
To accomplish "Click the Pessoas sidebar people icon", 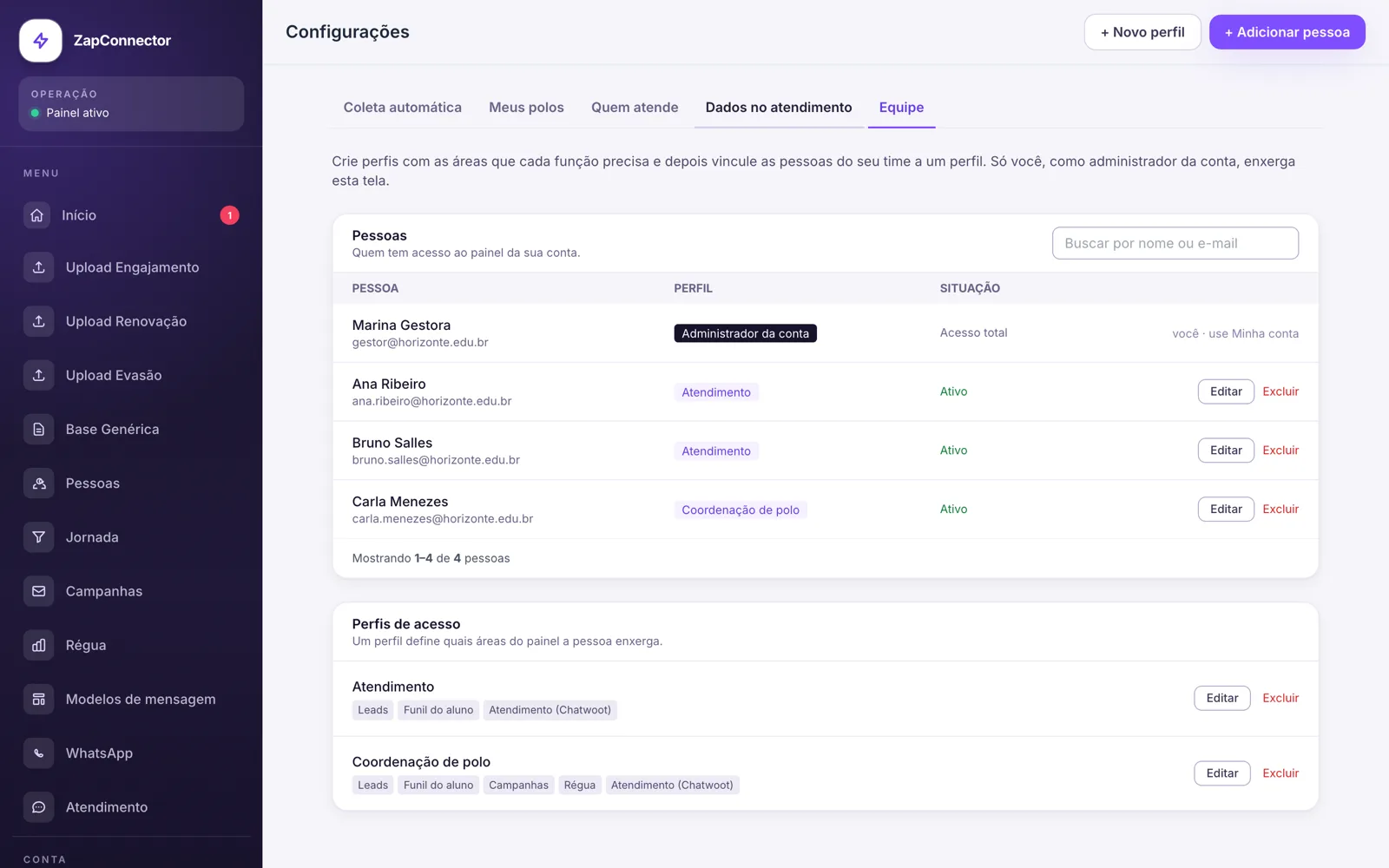I will pyautogui.click(x=38, y=483).
